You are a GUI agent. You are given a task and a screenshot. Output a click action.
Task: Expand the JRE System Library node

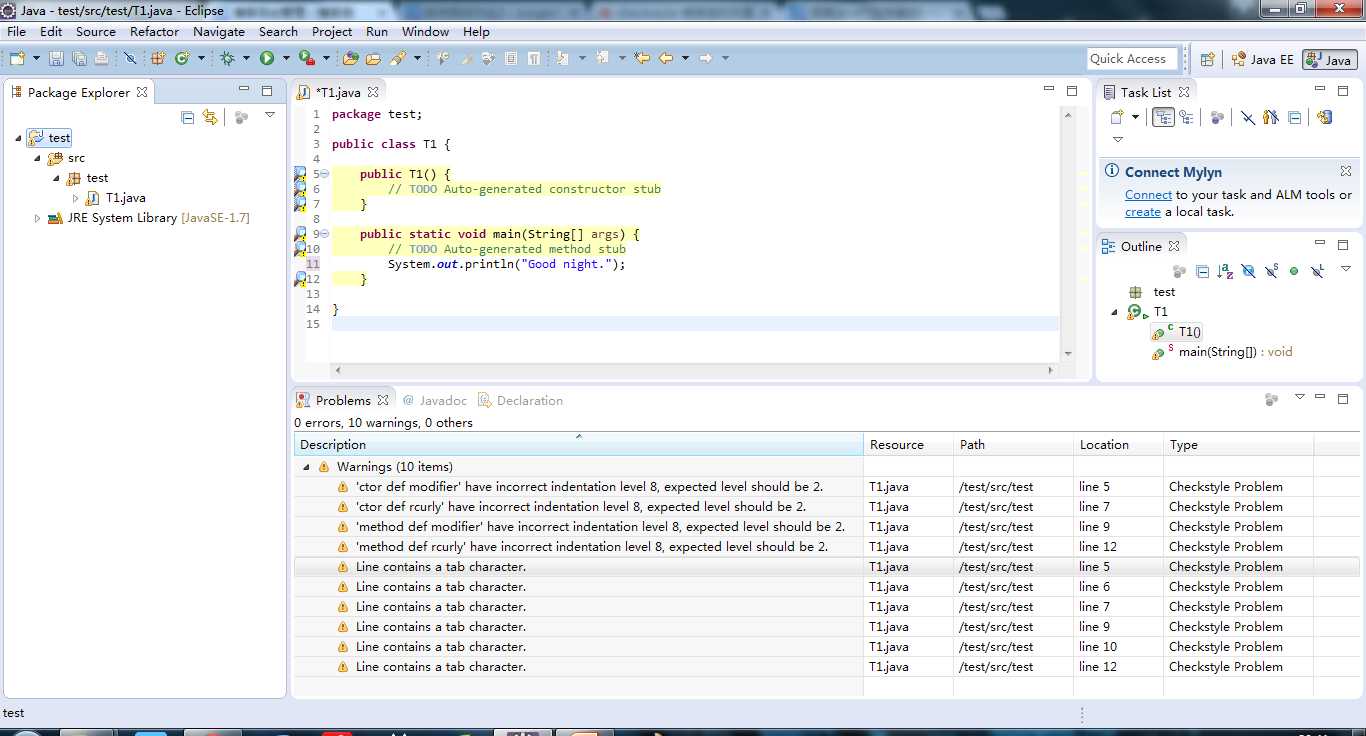point(38,218)
